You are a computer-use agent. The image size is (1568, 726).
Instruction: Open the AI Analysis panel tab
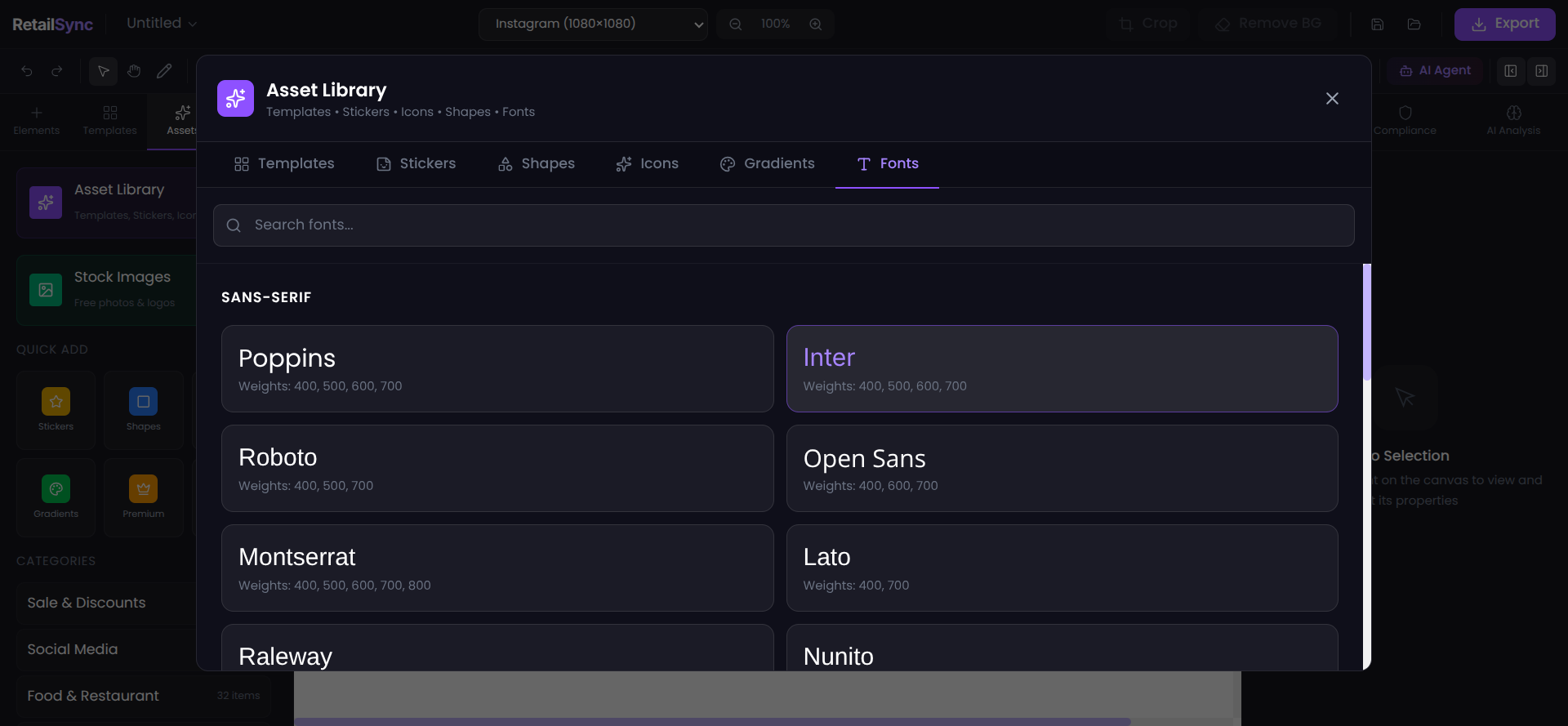pos(1513,121)
